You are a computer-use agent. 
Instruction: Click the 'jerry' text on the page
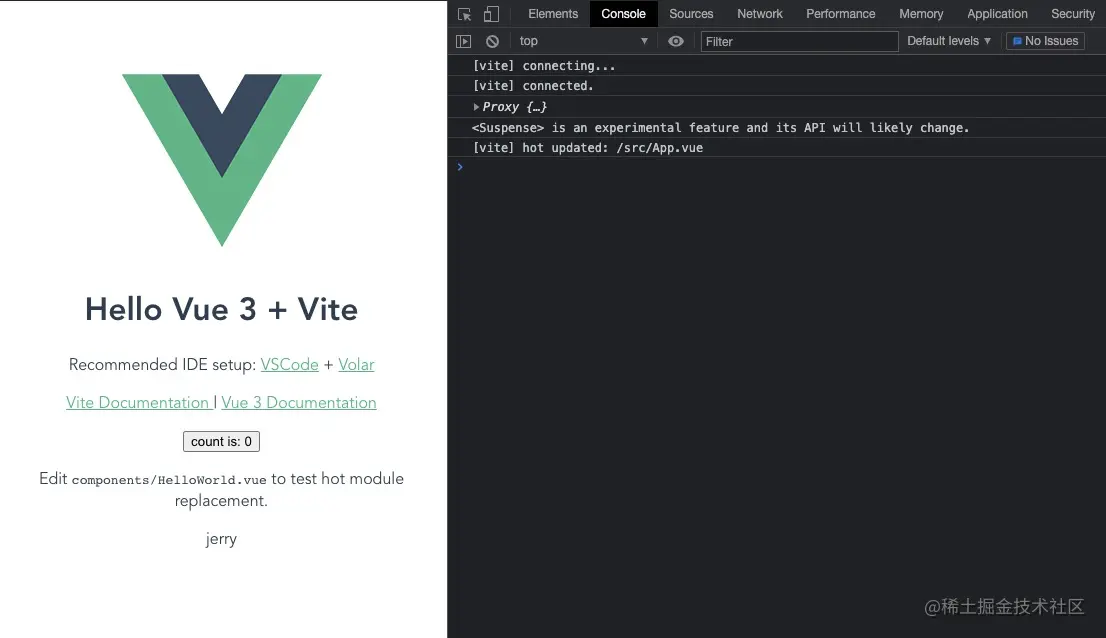[221, 539]
